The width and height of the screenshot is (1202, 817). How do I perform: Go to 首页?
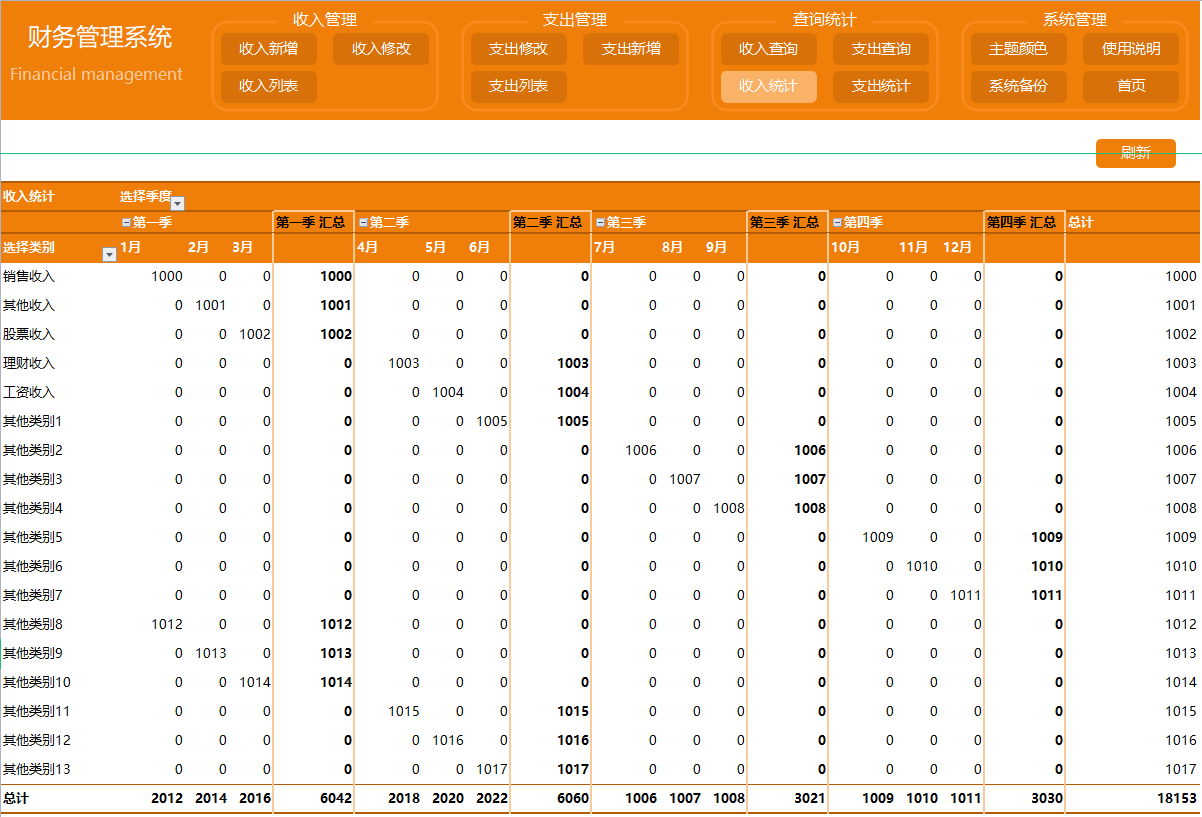[1131, 86]
